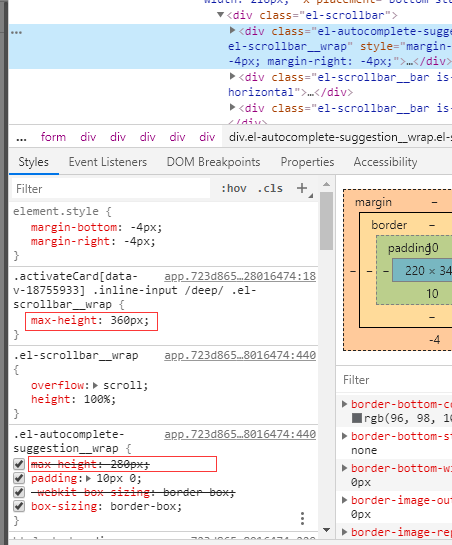452x545 pixels.
Task: Click the styles scrollbar down arrow
Action: [326, 530]
